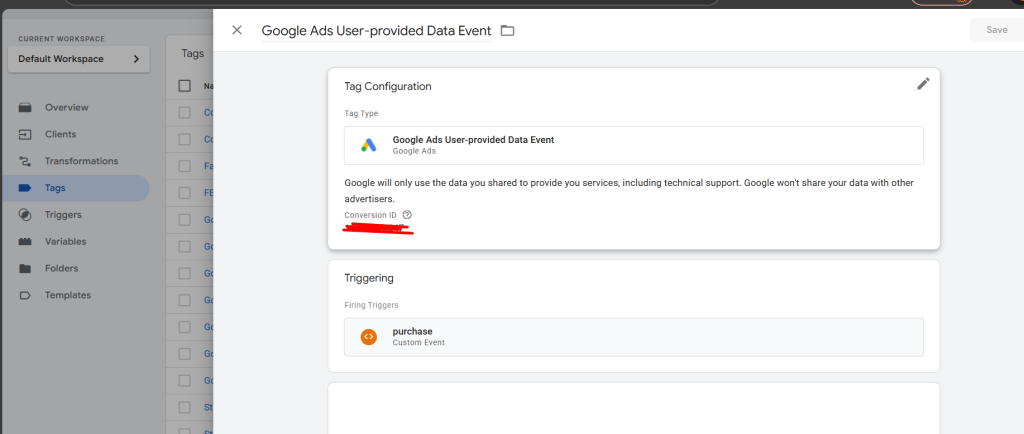Toggle the select-all tags header checkbox
The height and width of the screenshot is (434, 1024).
[184, 86]
